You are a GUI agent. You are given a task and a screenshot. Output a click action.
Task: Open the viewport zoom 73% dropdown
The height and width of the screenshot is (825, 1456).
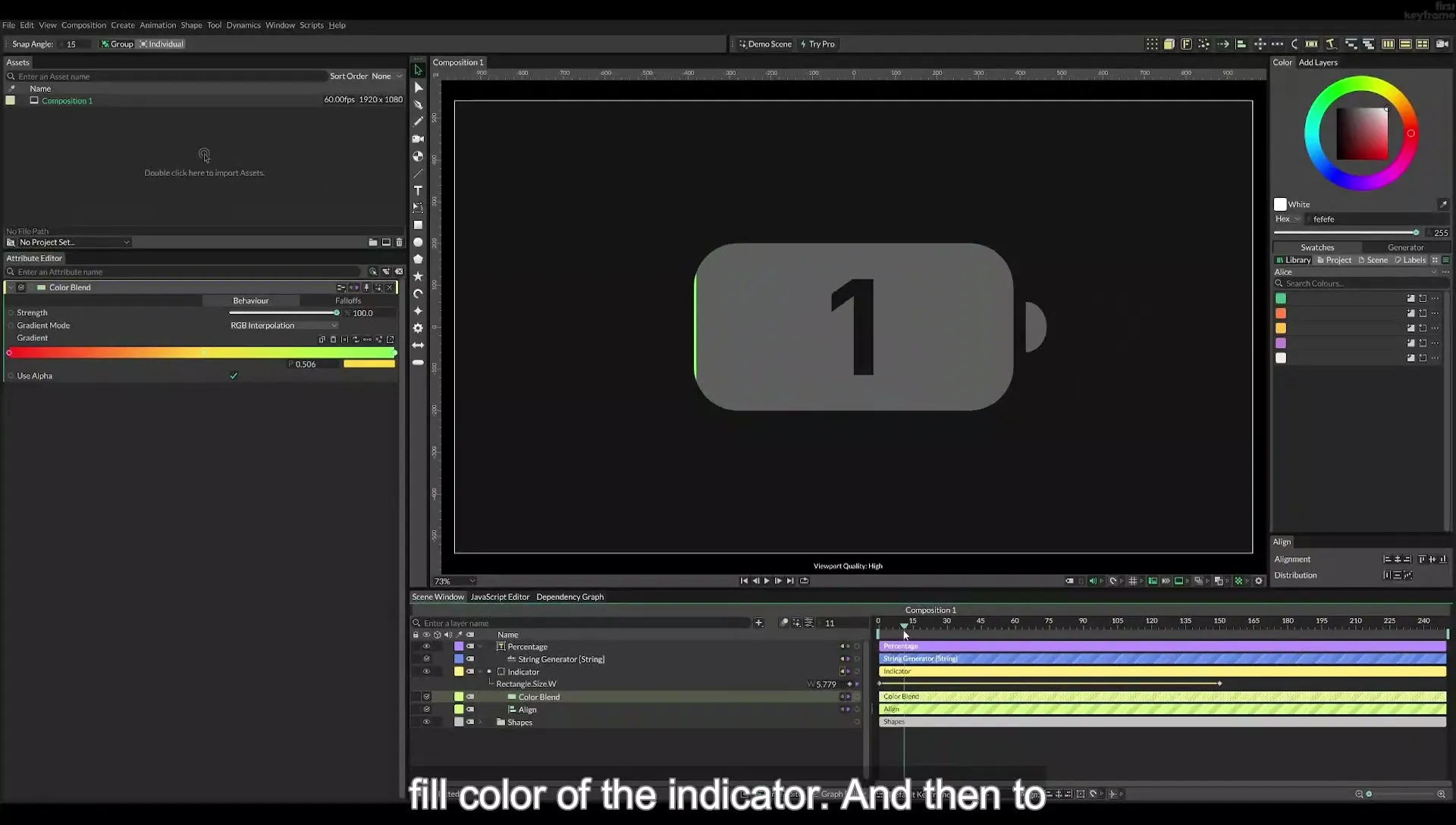click(x=454, y=582)
